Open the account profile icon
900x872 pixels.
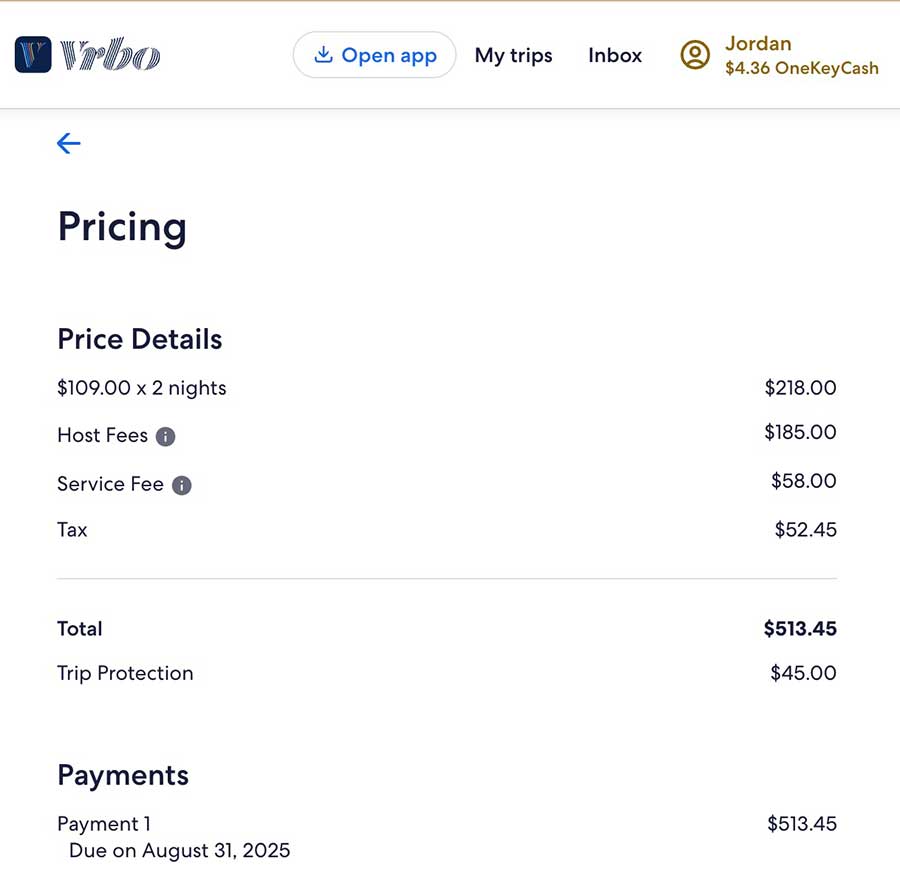(x=694, y=55)
